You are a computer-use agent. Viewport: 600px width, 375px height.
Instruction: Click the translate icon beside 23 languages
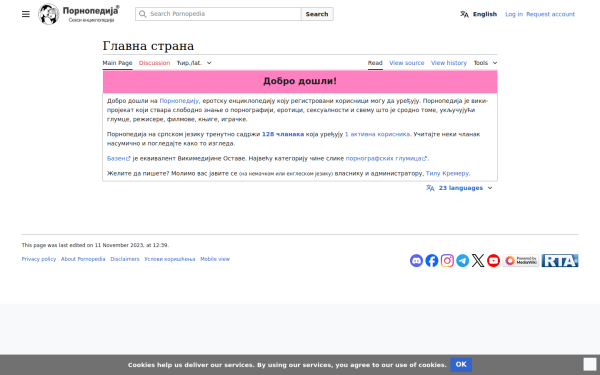[x=430, y=188]
